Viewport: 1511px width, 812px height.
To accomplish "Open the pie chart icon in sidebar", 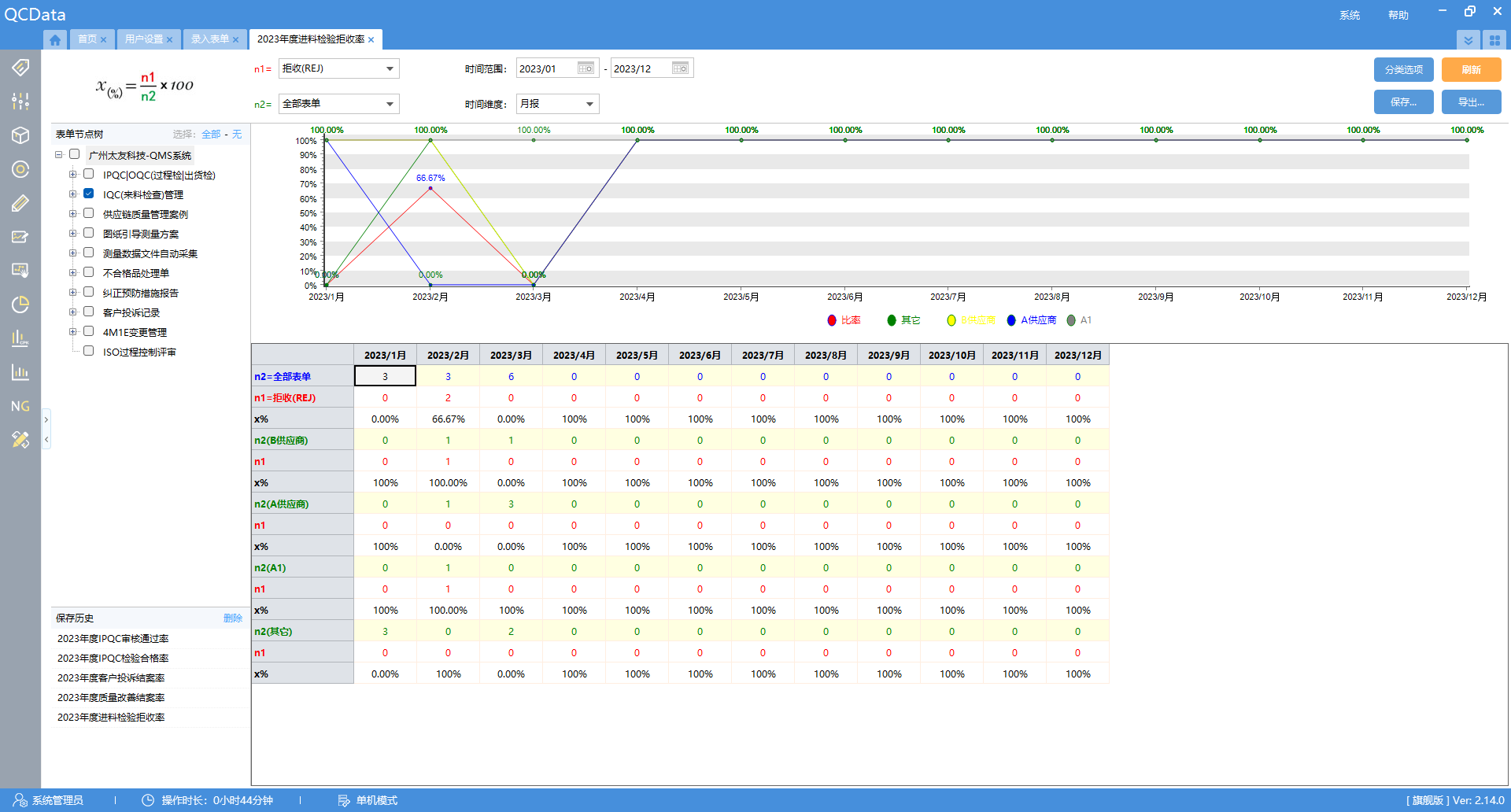I will [x=20, y=304].
